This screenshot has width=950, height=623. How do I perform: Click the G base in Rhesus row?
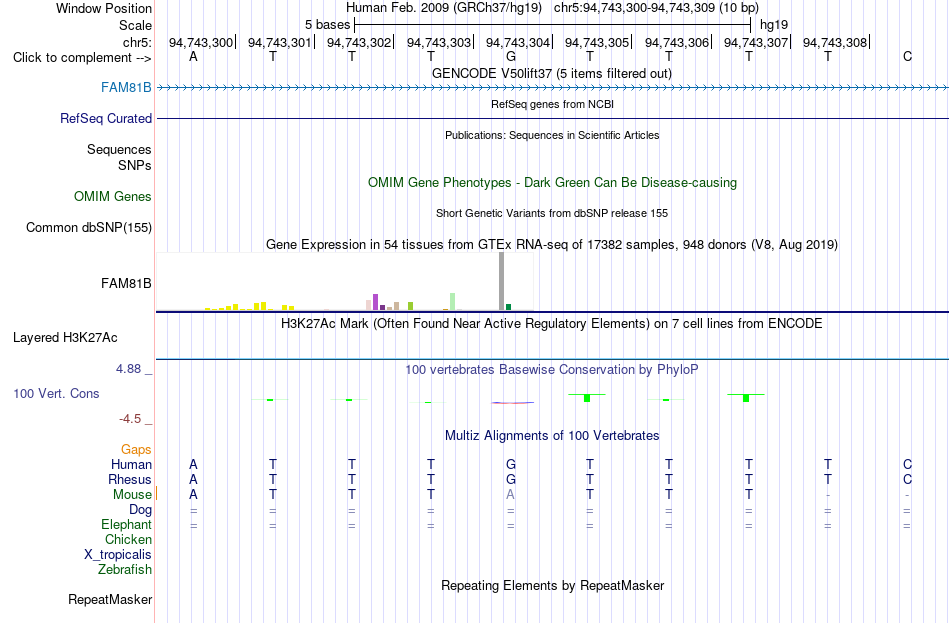click(511, 479)
